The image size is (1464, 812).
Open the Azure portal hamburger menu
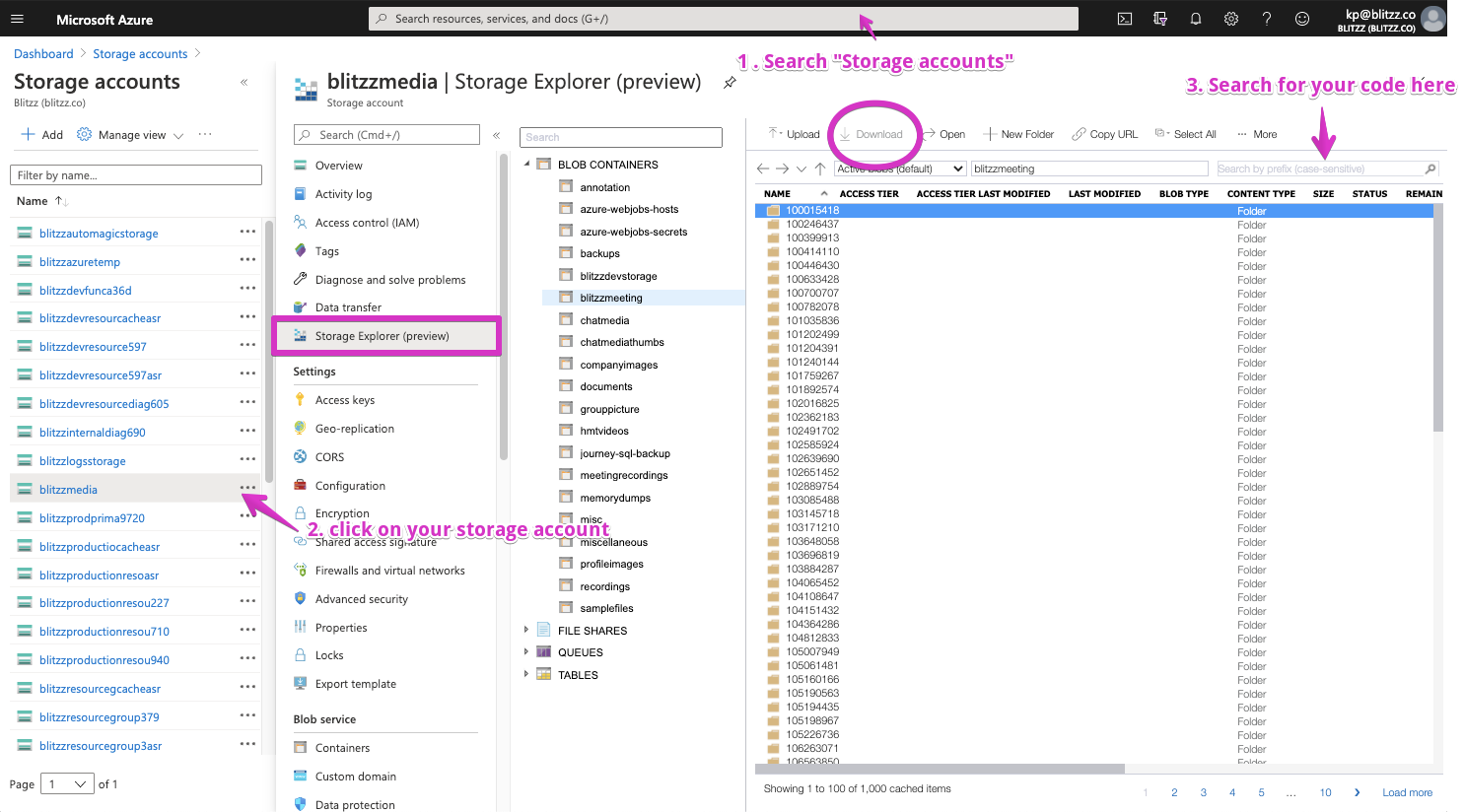coord(17,19)
